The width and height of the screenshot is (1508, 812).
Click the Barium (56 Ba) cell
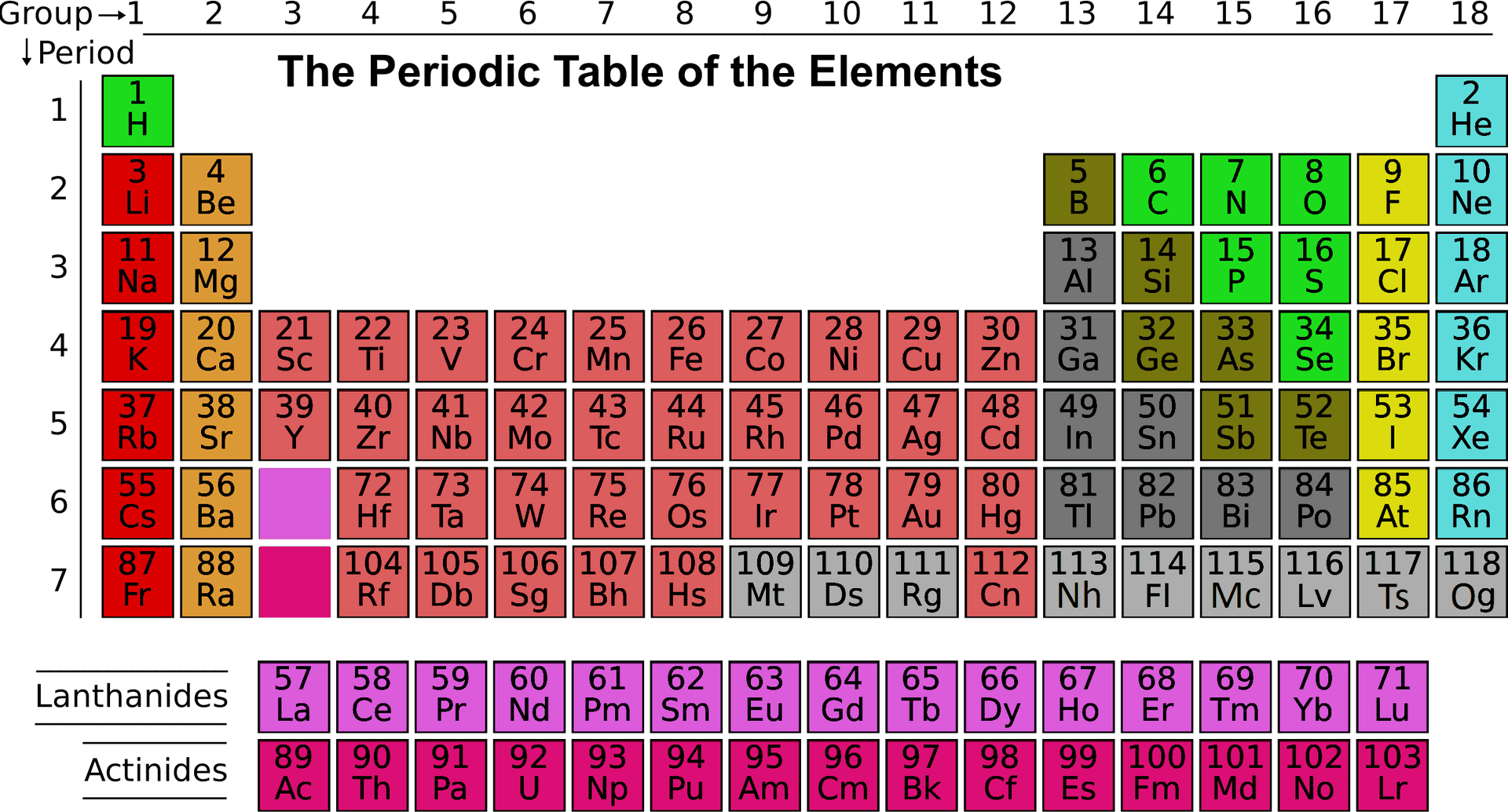pos(216,503)
